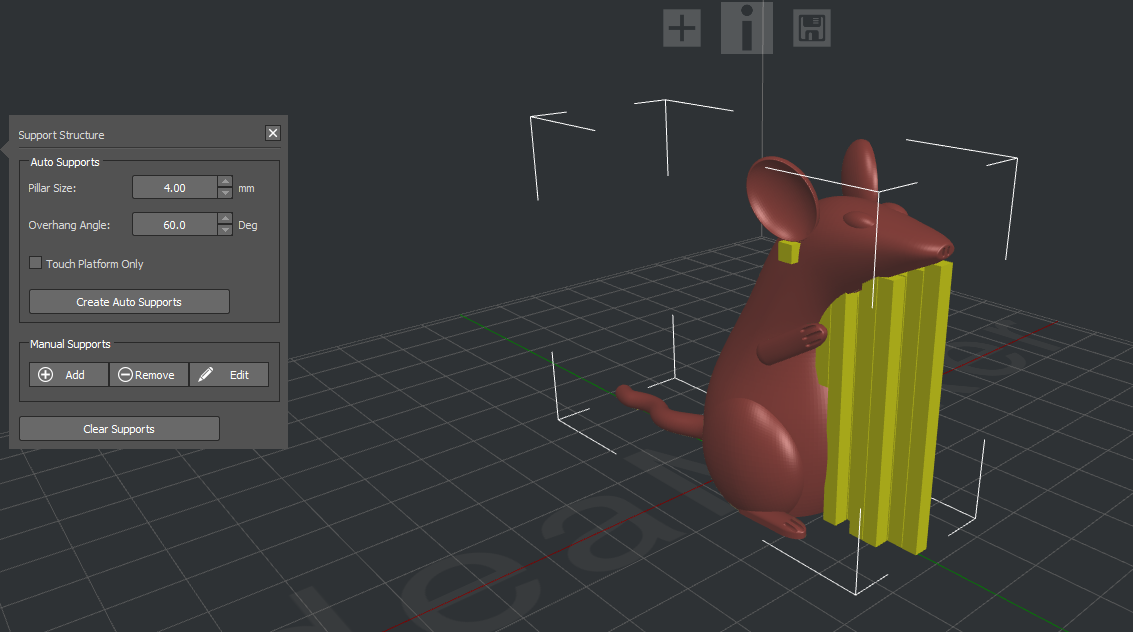Decrease Pillar Size with the down arrow

(225, 193)
